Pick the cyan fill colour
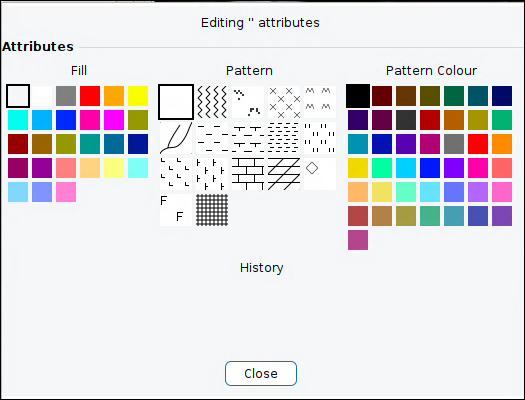Viewport: 525px width, 400px height. click(x=18, y=120)
